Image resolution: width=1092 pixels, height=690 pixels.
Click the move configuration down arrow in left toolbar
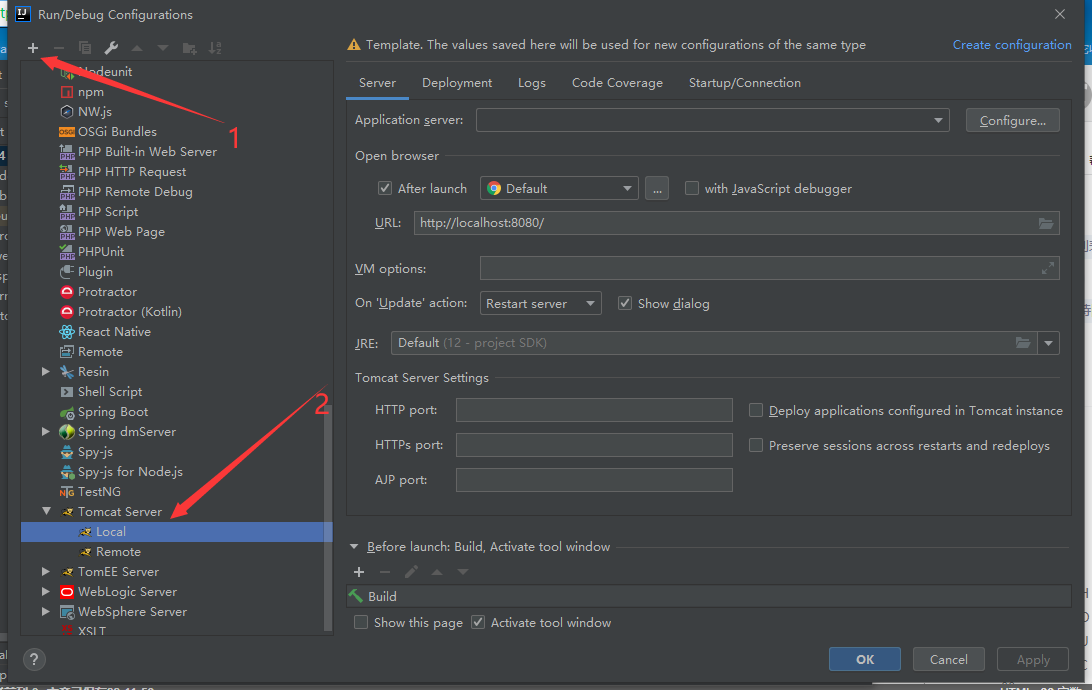coord(163,48)
